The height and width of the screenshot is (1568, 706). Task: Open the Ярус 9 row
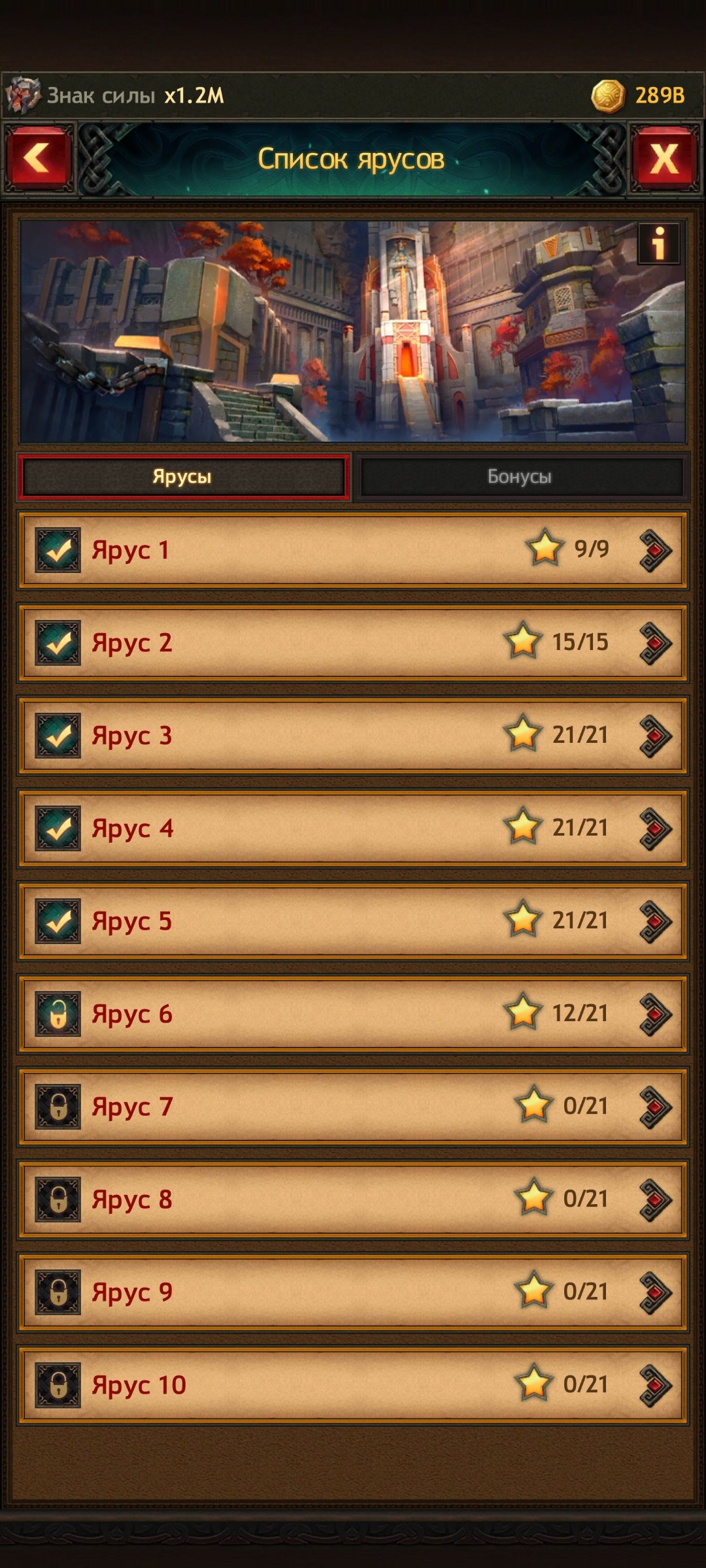pos(353,1292)
